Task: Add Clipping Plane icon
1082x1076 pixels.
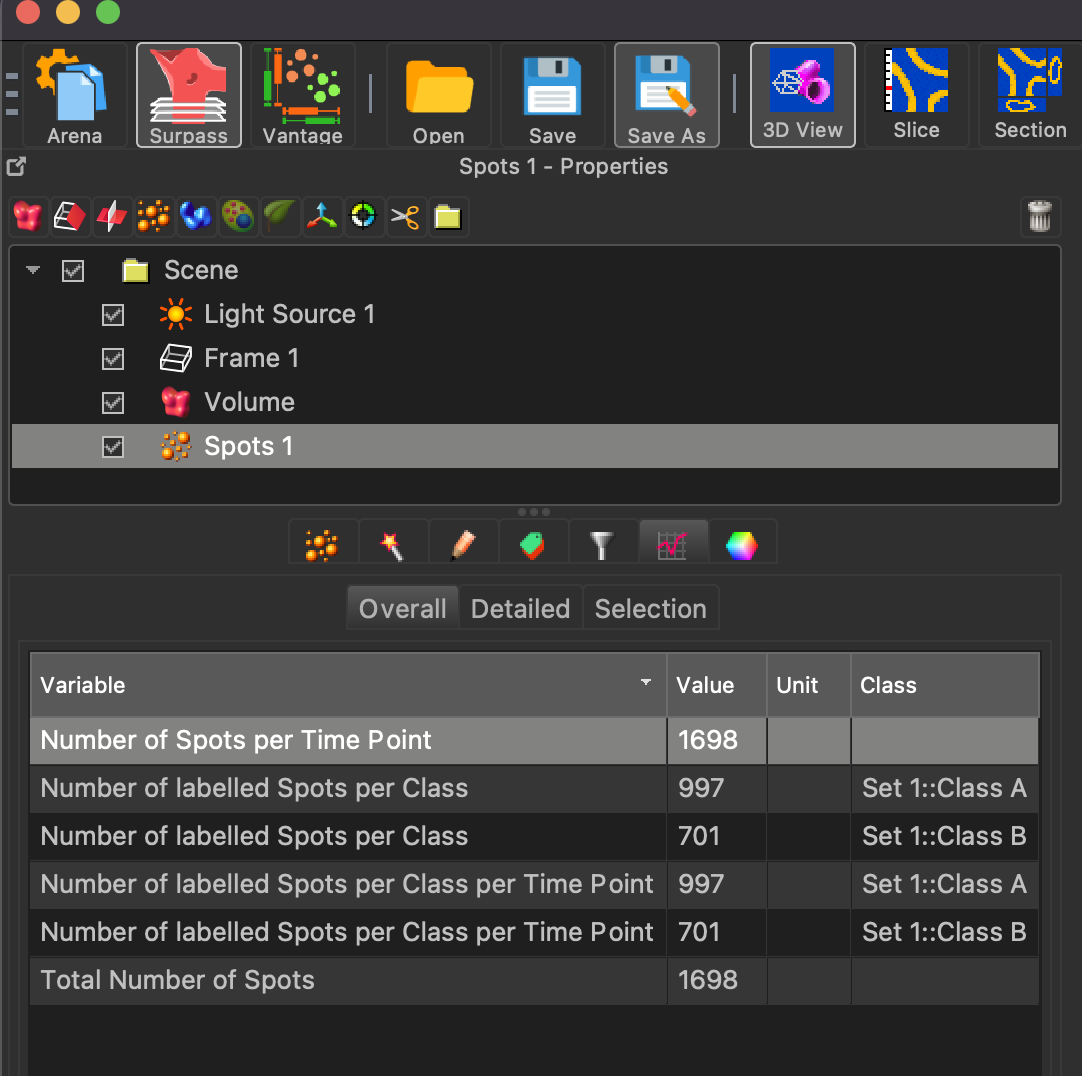Action: click(112, 217)
